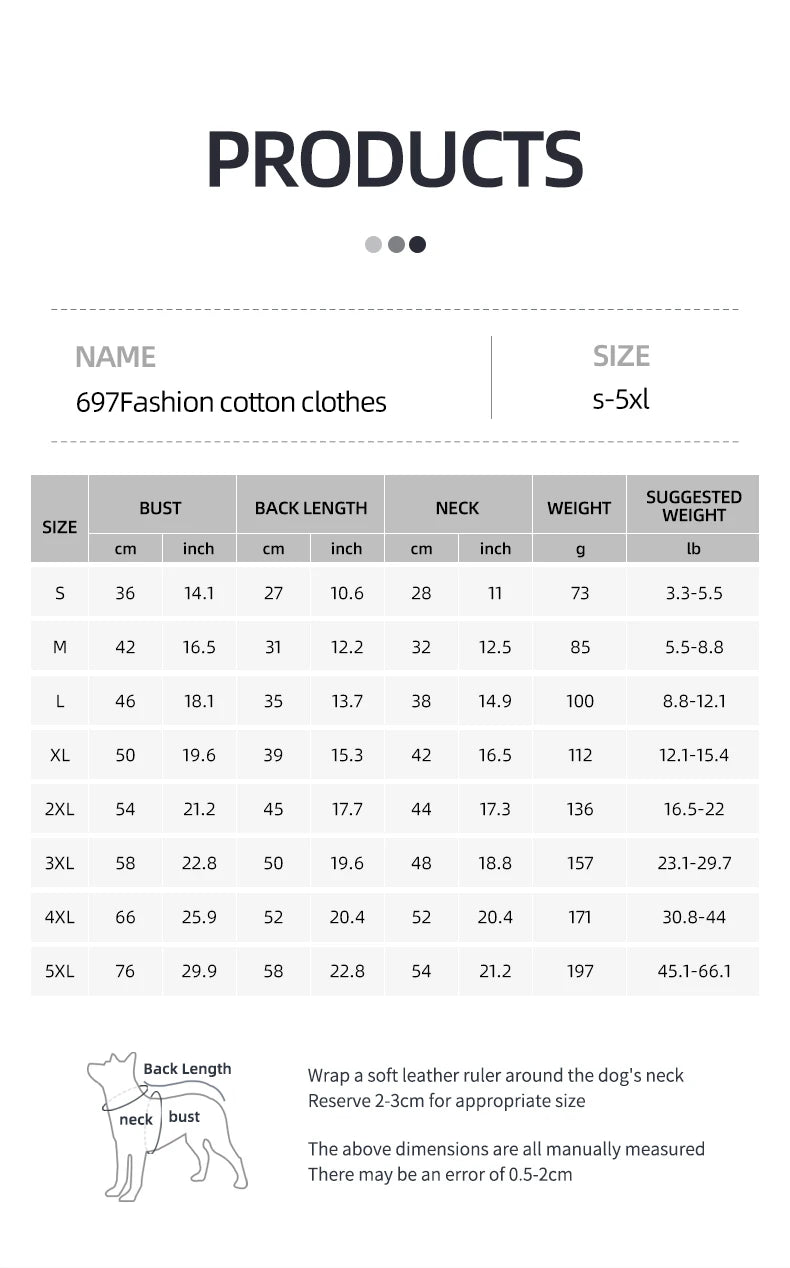Click the 5XL size row label
Viewport: 790px width, 1268px height.
pos(60,971)
